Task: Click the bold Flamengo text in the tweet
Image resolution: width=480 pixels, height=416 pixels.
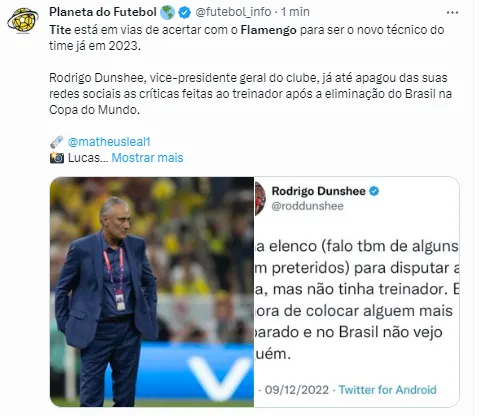Action: pos(268,30)
